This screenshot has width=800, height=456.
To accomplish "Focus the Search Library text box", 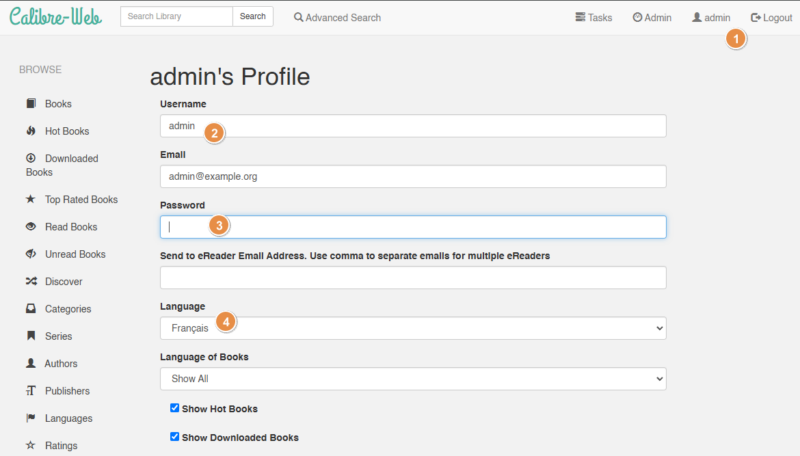I will pos(176,16).
